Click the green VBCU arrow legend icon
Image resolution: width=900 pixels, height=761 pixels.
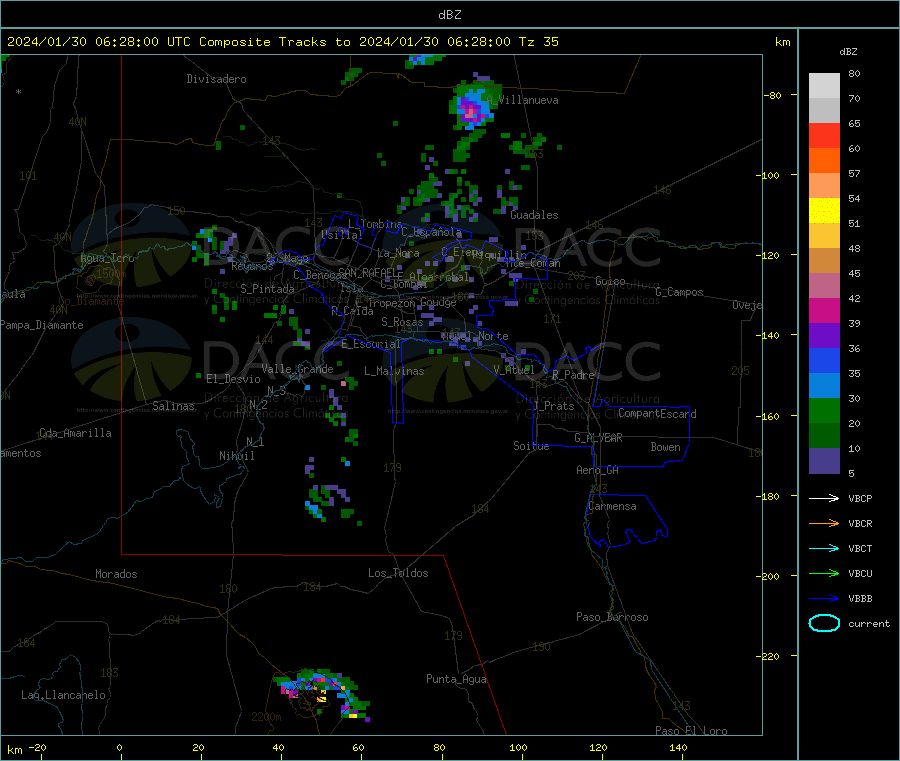click(x=824, y=573)
